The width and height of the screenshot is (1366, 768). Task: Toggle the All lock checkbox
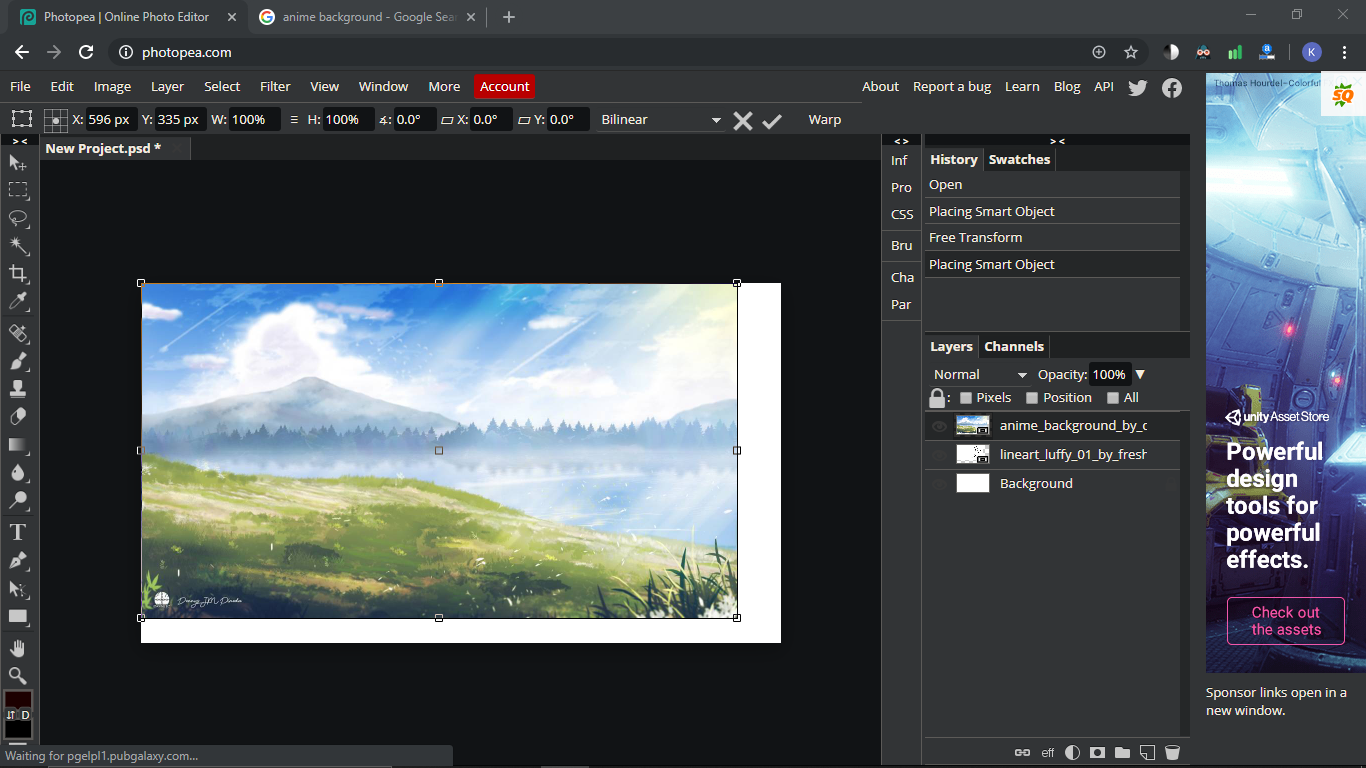click(x=1113, y=398)
